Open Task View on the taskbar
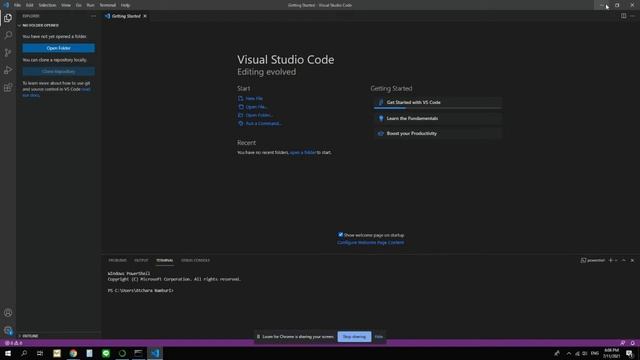640x360 pixels. point(40,353)
